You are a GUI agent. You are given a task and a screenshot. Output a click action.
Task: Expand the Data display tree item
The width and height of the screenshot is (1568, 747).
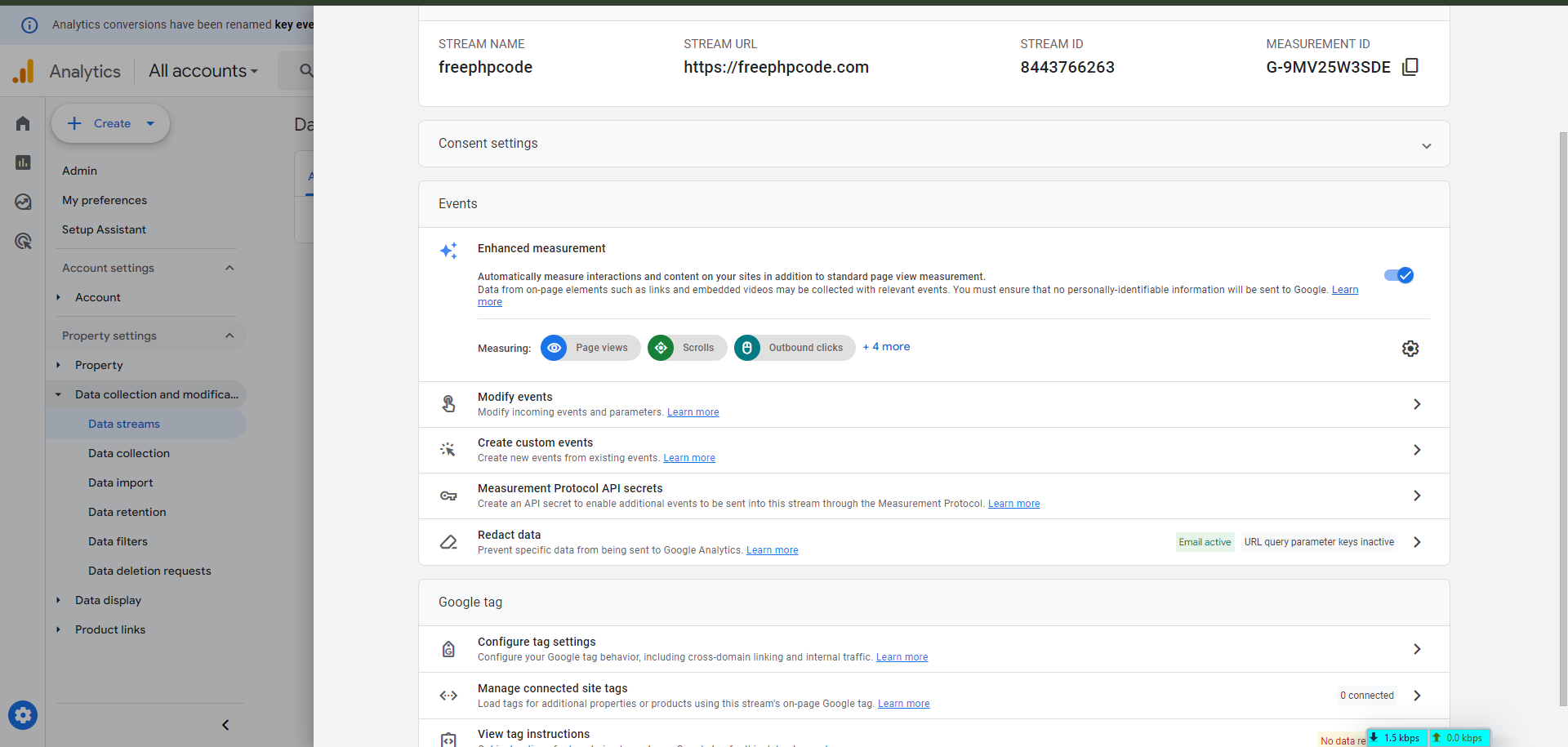58,600
